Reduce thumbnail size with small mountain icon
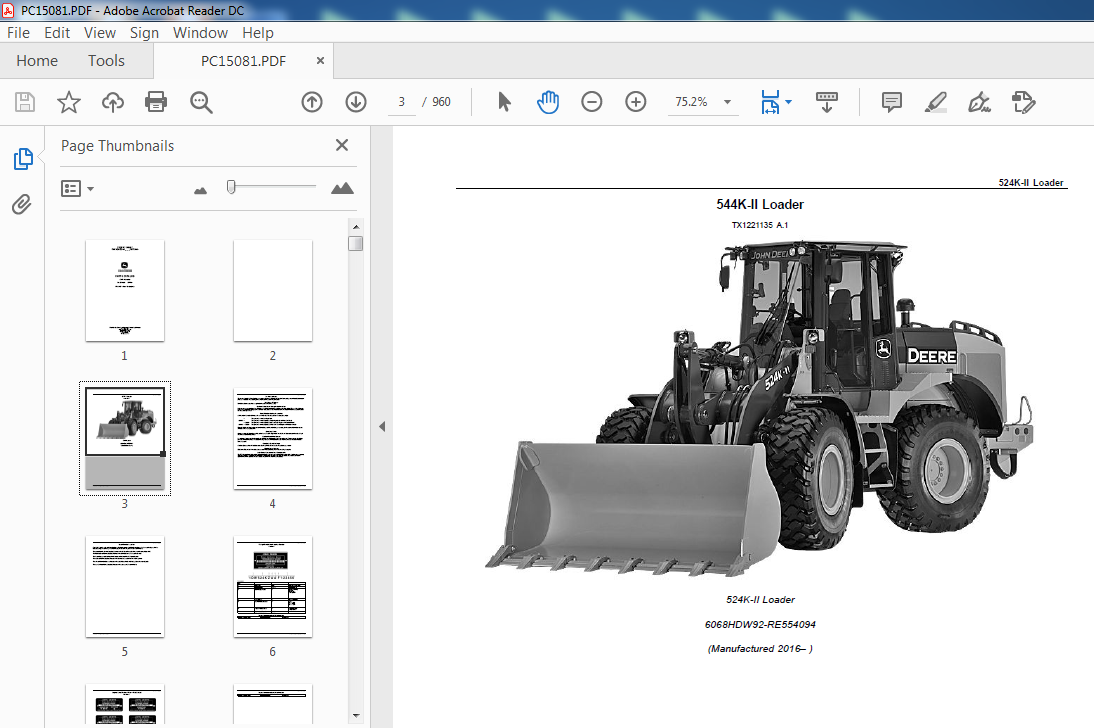1094x728 pixels. [x=200, y=190]
